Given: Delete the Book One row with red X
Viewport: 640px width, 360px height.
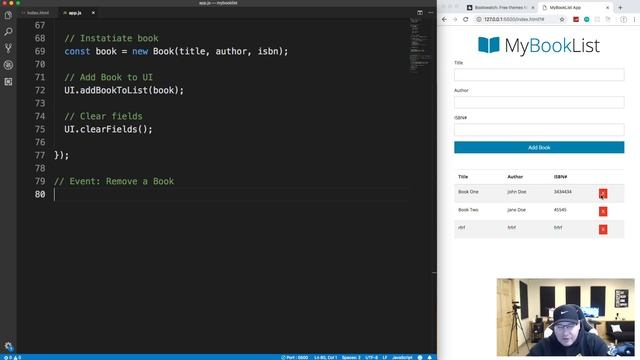Looking at the screenshot, I should (603, 193).
